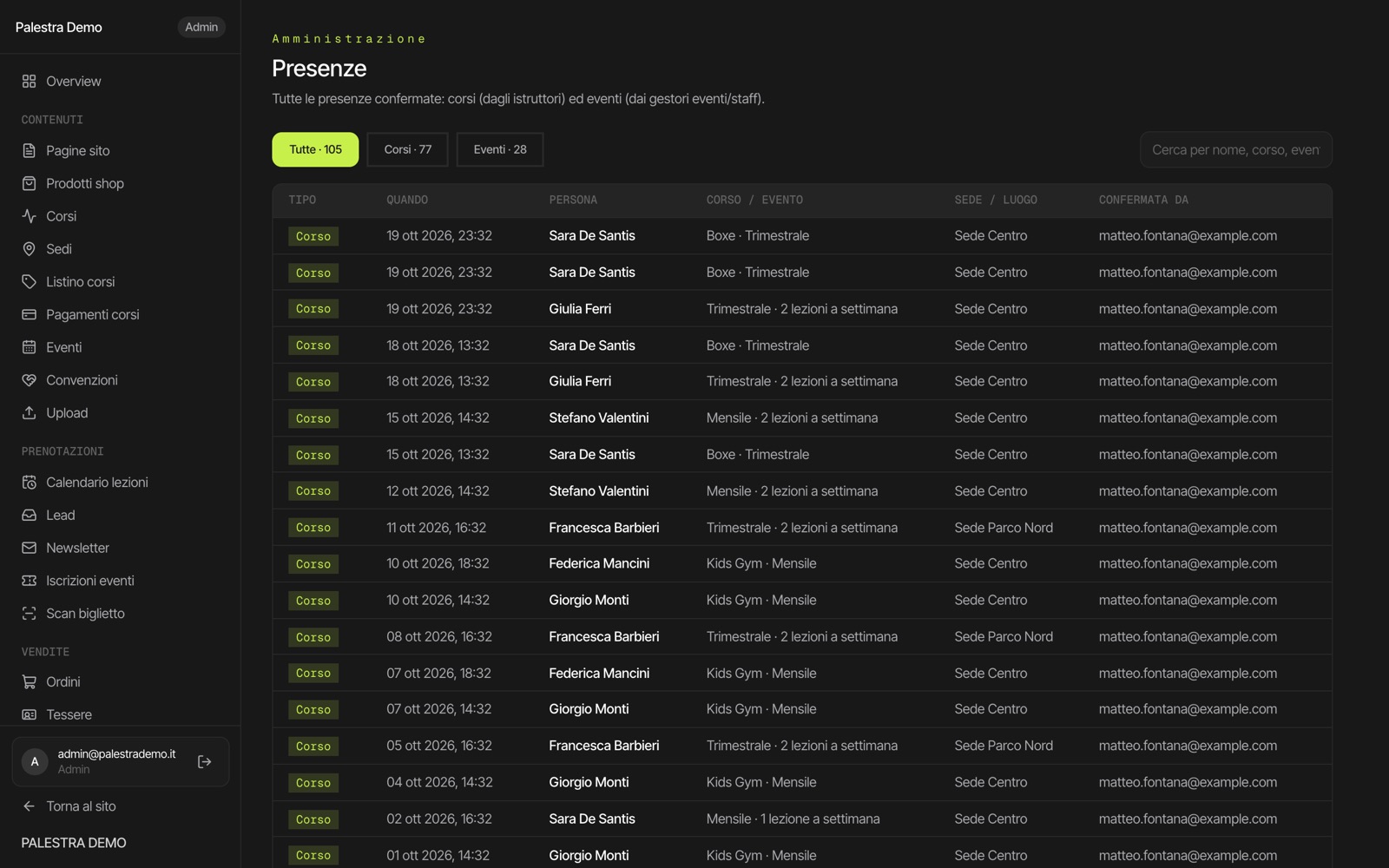Click Corso badge in 01 ott 2026 row
The width and height of the screenshot is (1389, 868).
pos(313,855)
